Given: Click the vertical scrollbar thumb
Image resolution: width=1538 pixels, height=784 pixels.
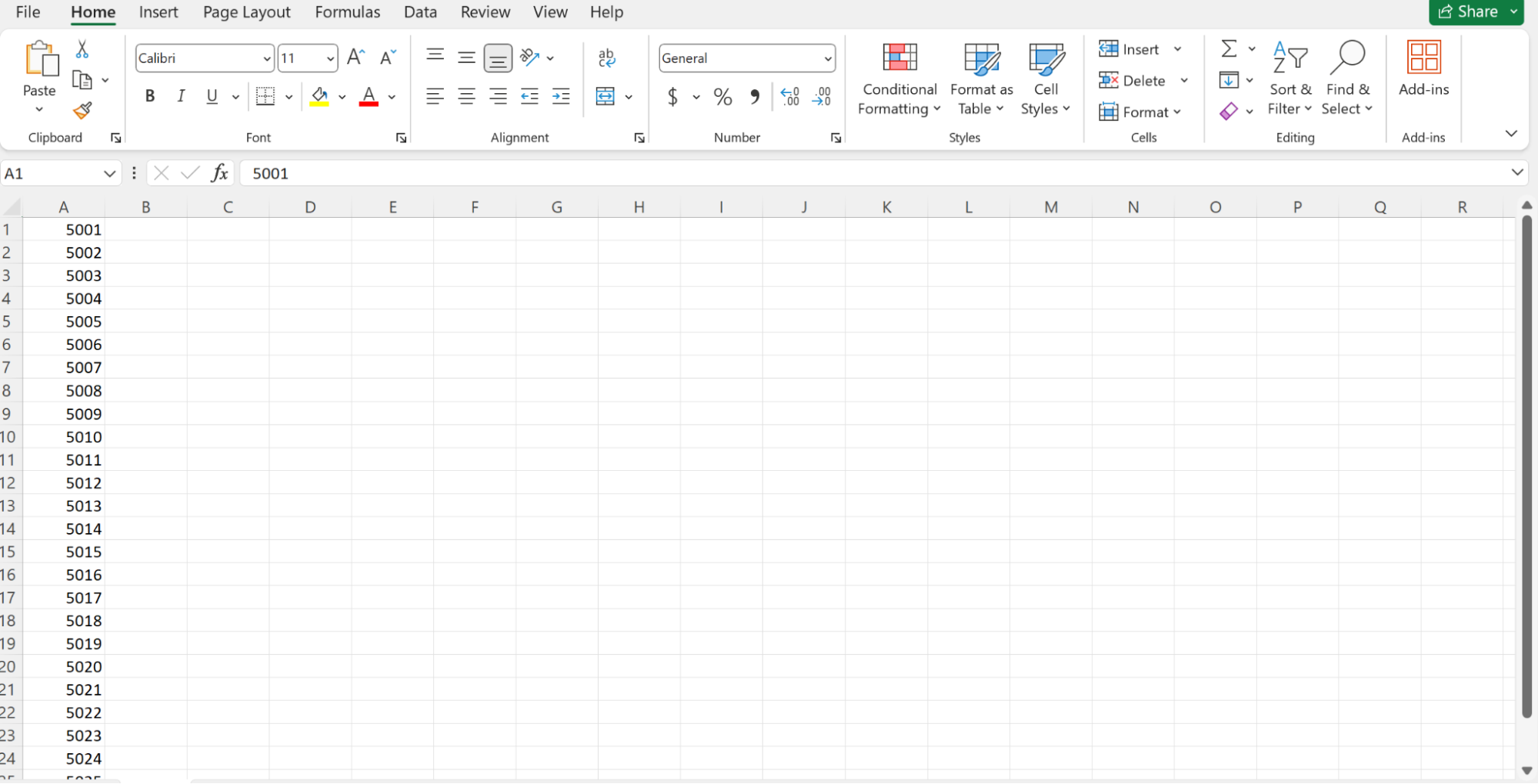Looking at the screenshot, I should point(1526,465).
